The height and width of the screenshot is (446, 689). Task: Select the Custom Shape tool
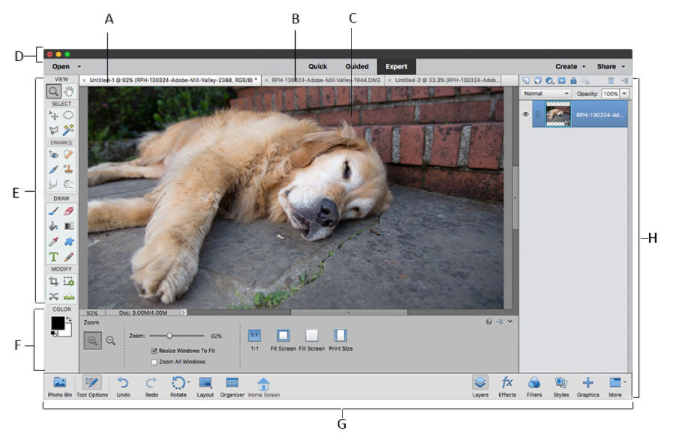(69, 241)
